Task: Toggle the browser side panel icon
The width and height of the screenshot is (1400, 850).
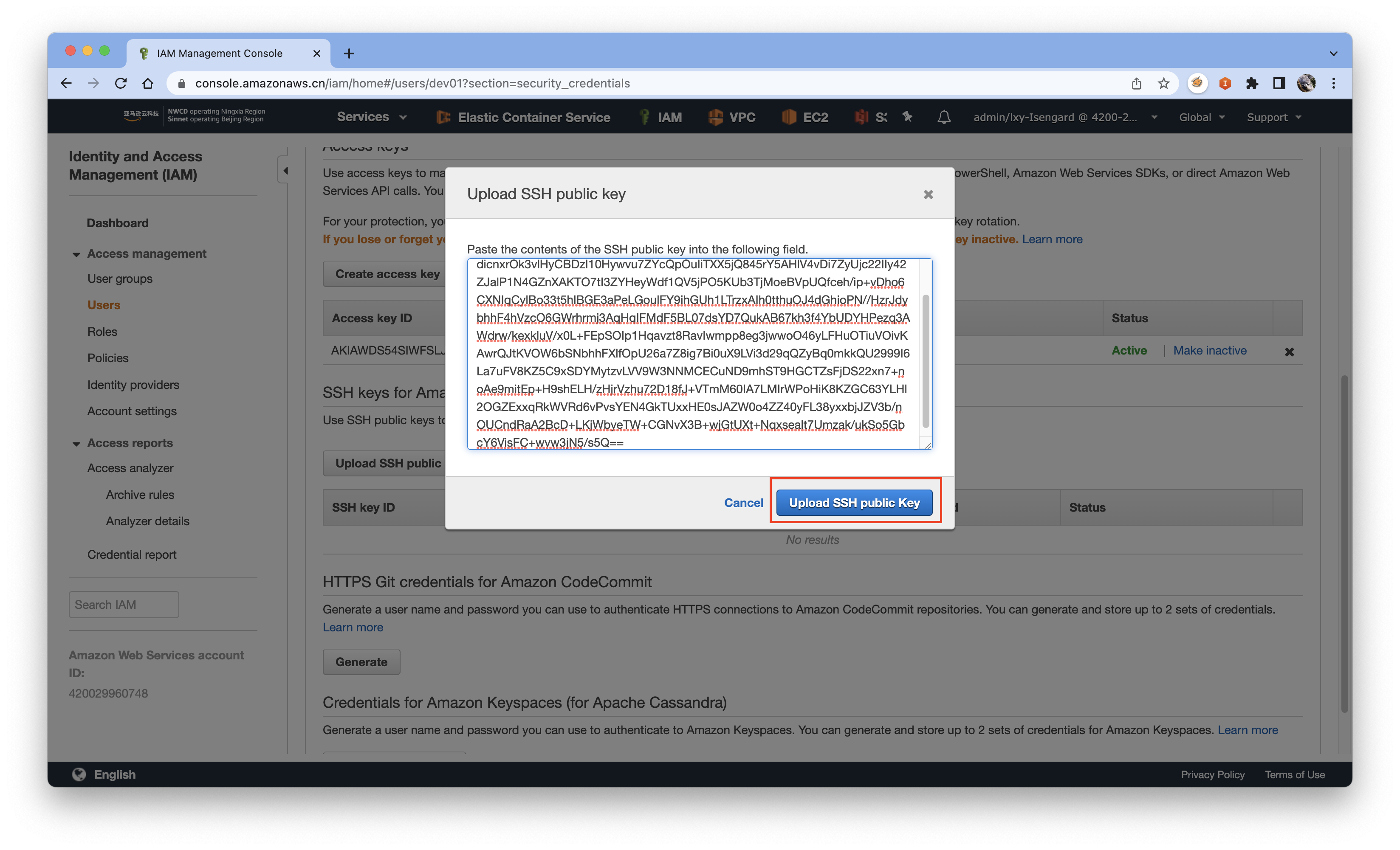Action: coord(1279,84)
